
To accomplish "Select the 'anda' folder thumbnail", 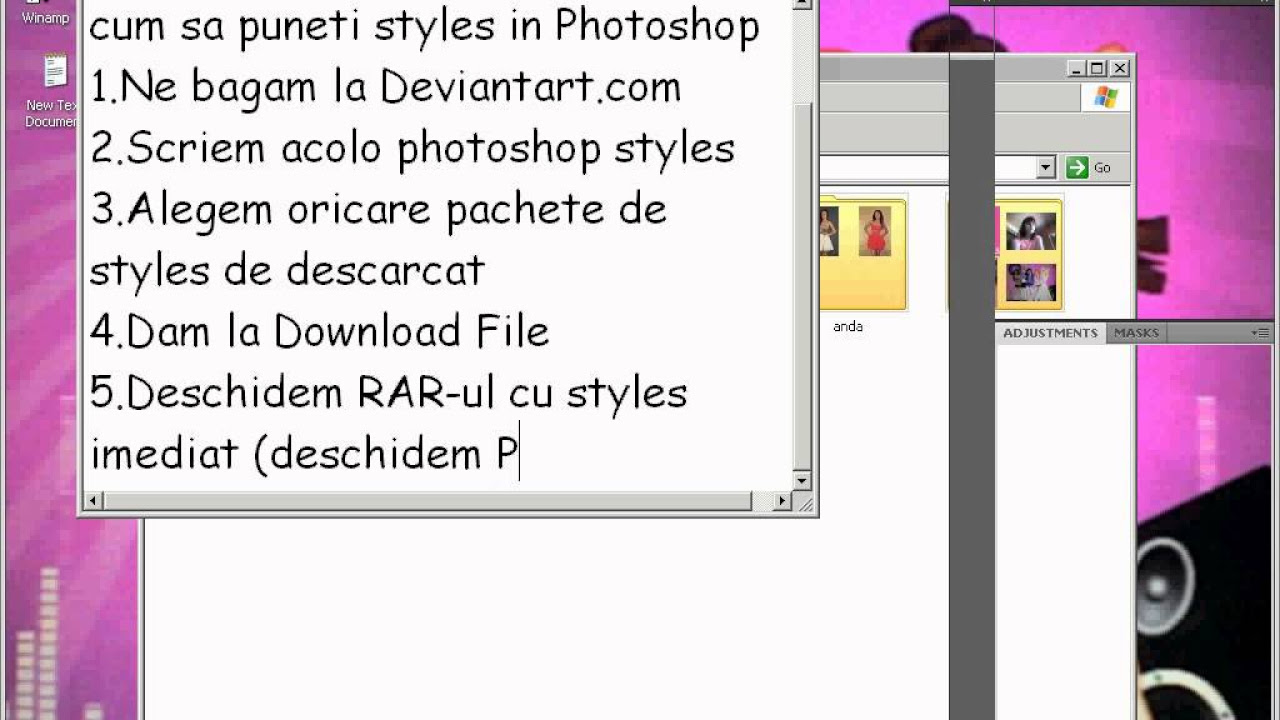I will [862, 254].
